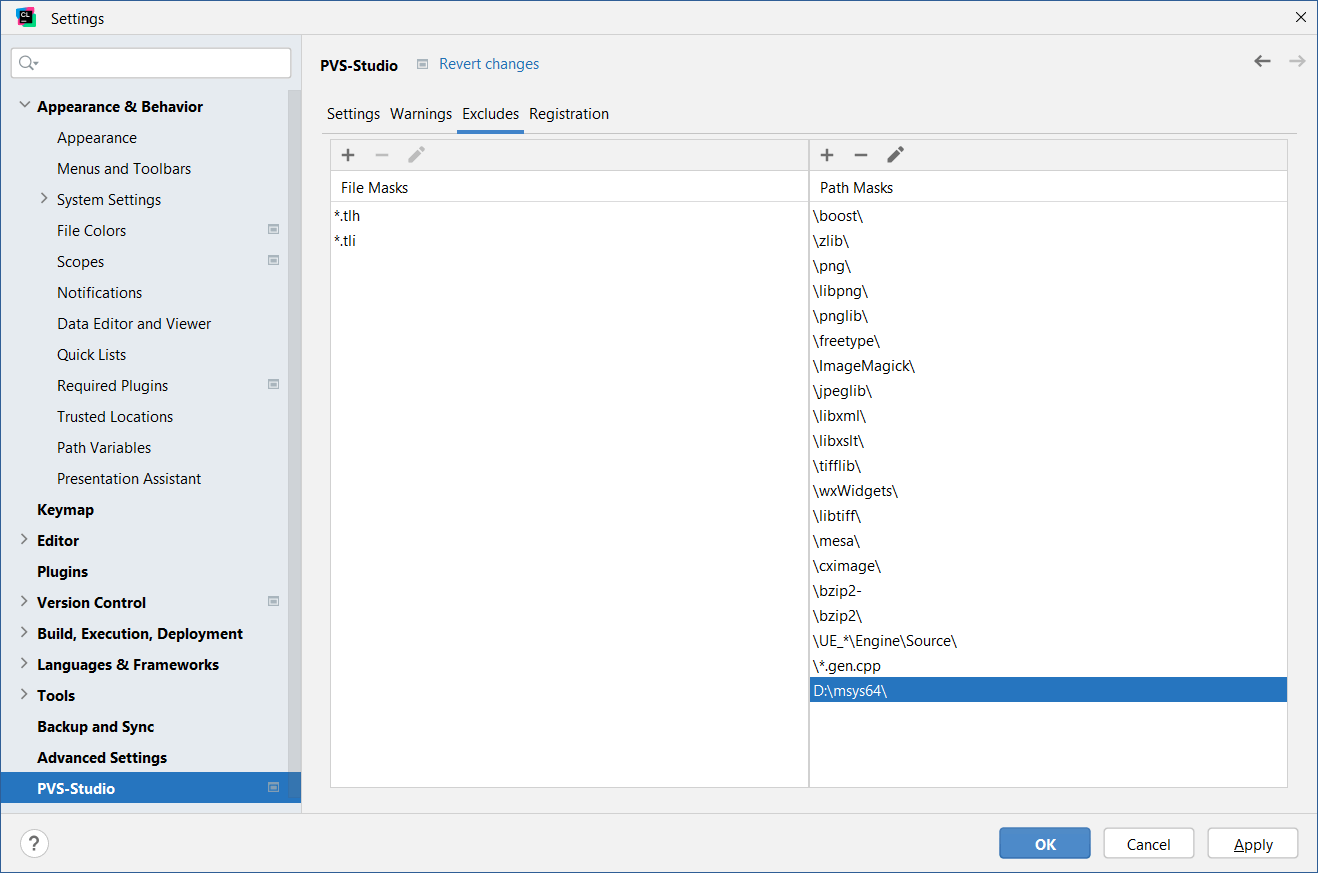
Task: Switch to the Warnings tab
Action: [421, 114]
